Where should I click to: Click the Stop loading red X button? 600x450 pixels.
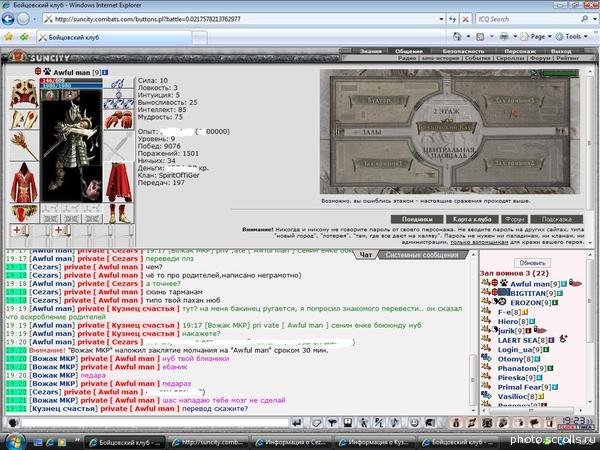(x=465, y=19)
